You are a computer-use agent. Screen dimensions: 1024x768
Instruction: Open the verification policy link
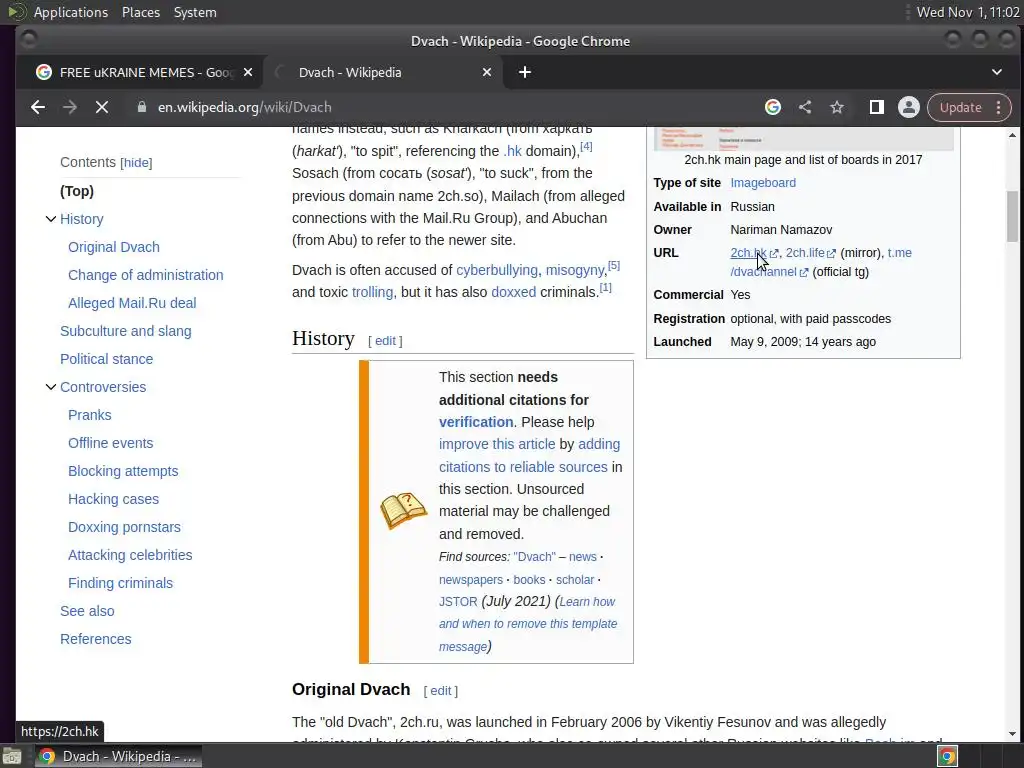(x=475, y=422)
